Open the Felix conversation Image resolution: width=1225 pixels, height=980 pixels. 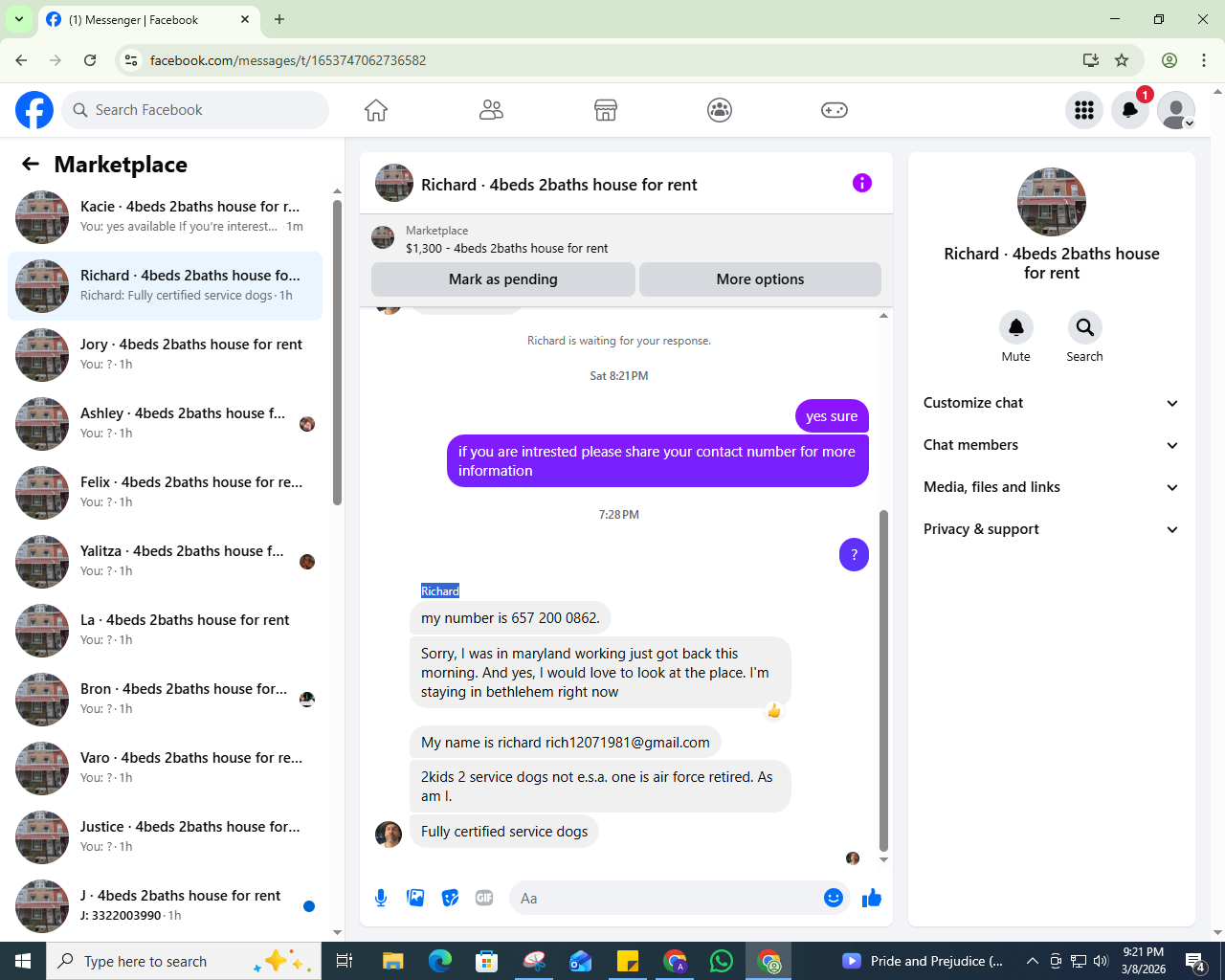click(165, 493)
